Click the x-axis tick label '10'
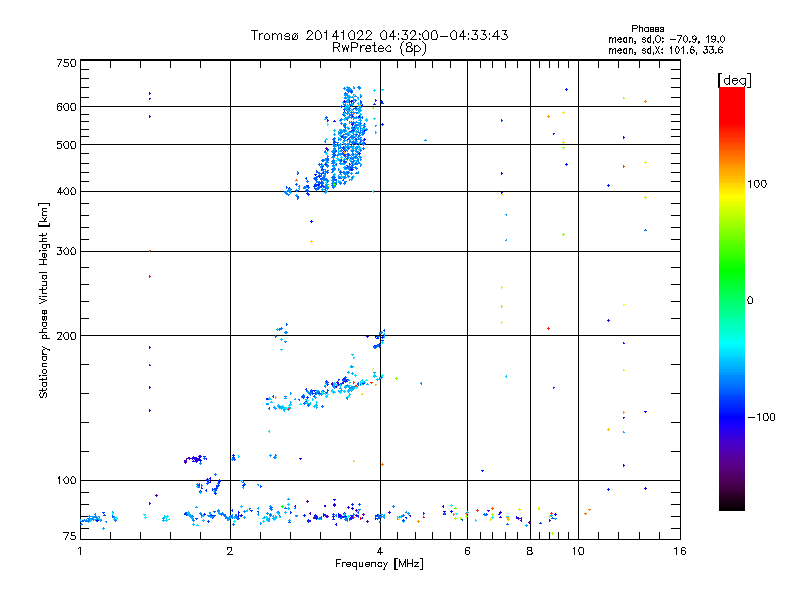Image resolution: width=800 pixels, height=600 pixels. 578,551
